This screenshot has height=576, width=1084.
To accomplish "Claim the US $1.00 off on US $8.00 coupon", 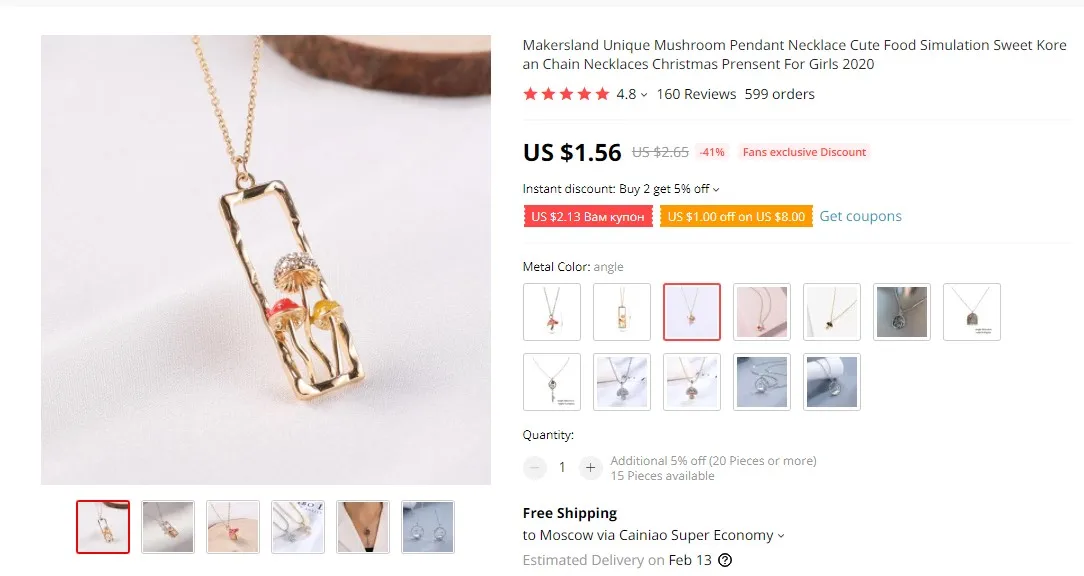I will point(736,216).
